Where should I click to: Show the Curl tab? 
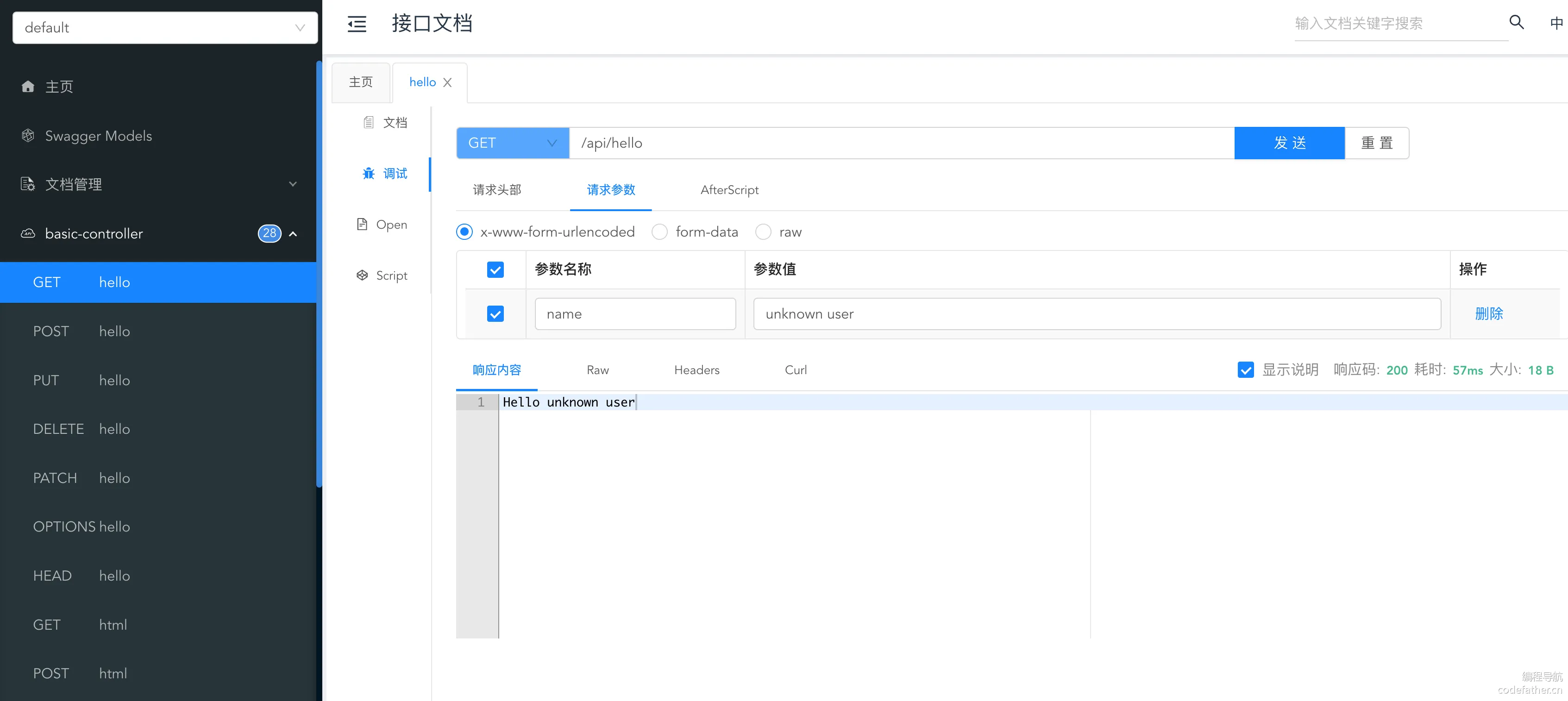pos(796,370)
